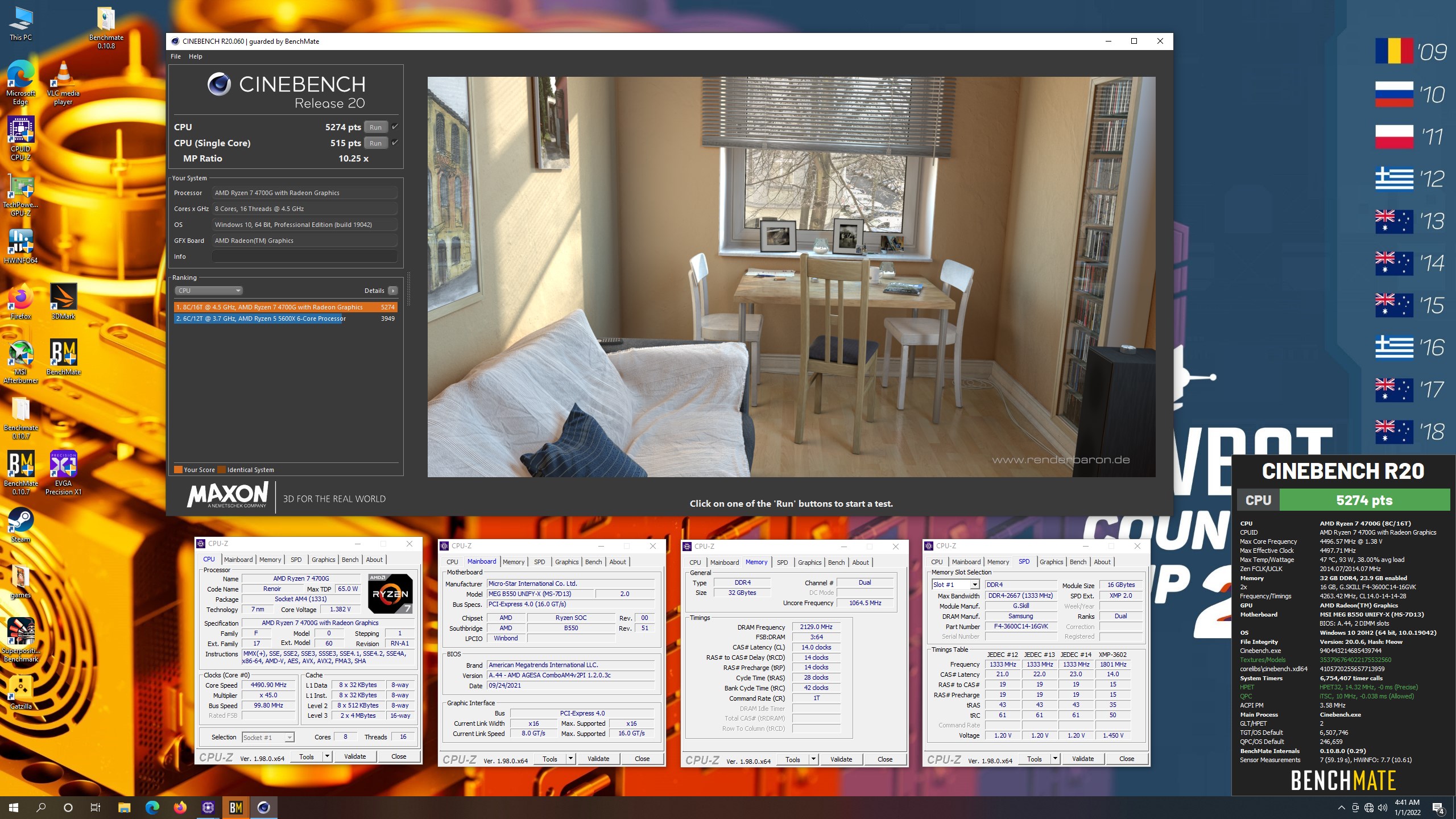Toggle the CPU test checkbox
The height and width of the screenshot is (819, 1456).
click(x=395, y=127)
